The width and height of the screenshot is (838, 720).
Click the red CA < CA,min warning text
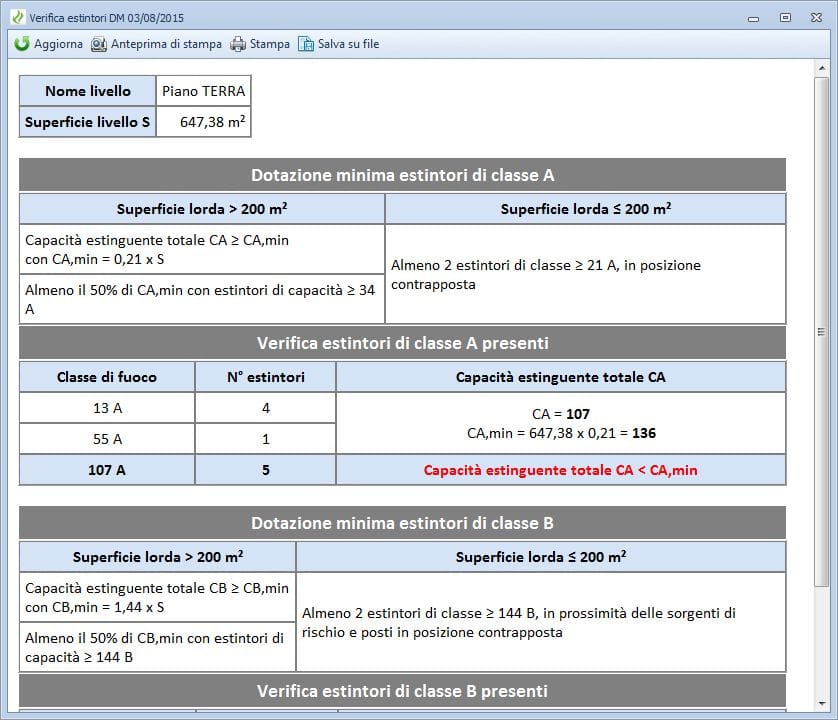coord(560,470)
